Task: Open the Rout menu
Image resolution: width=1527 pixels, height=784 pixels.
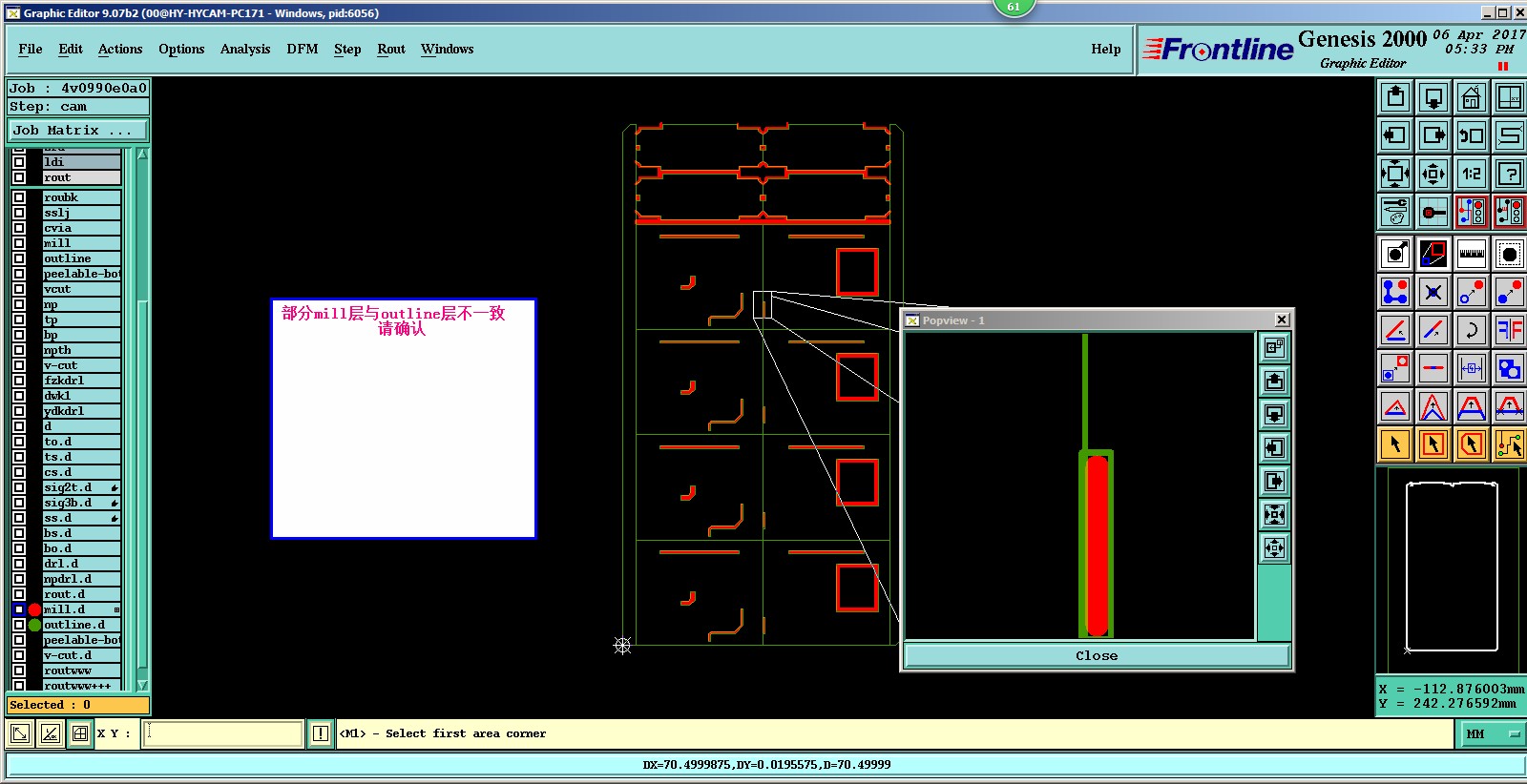Action: pos(391,49)
